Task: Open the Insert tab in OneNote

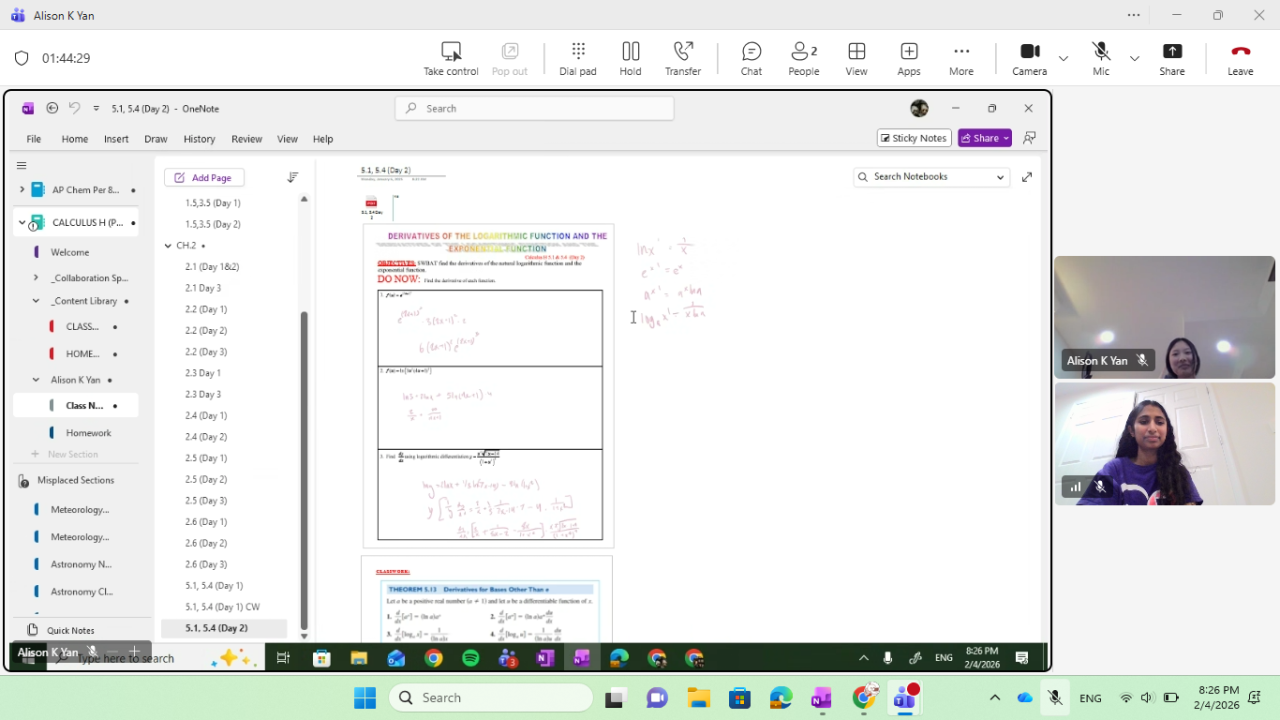Action: click(116, 139)
